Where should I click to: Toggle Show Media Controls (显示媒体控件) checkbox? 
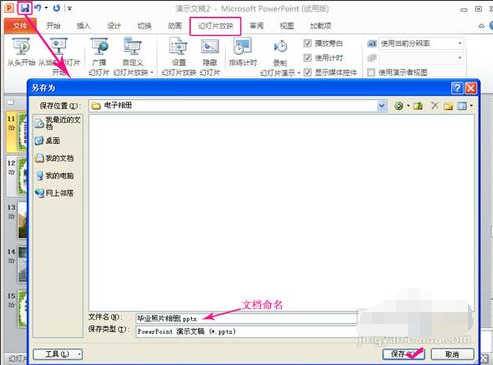(x=308, y=72)
